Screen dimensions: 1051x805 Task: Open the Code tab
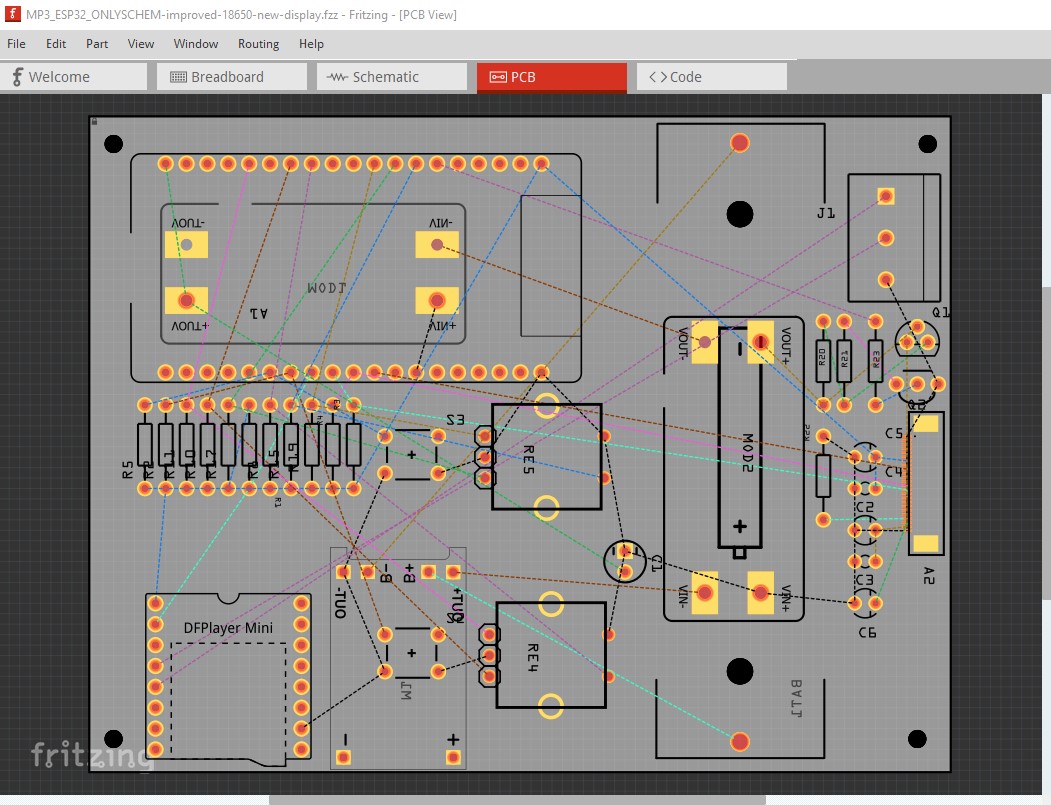(710, 77)
